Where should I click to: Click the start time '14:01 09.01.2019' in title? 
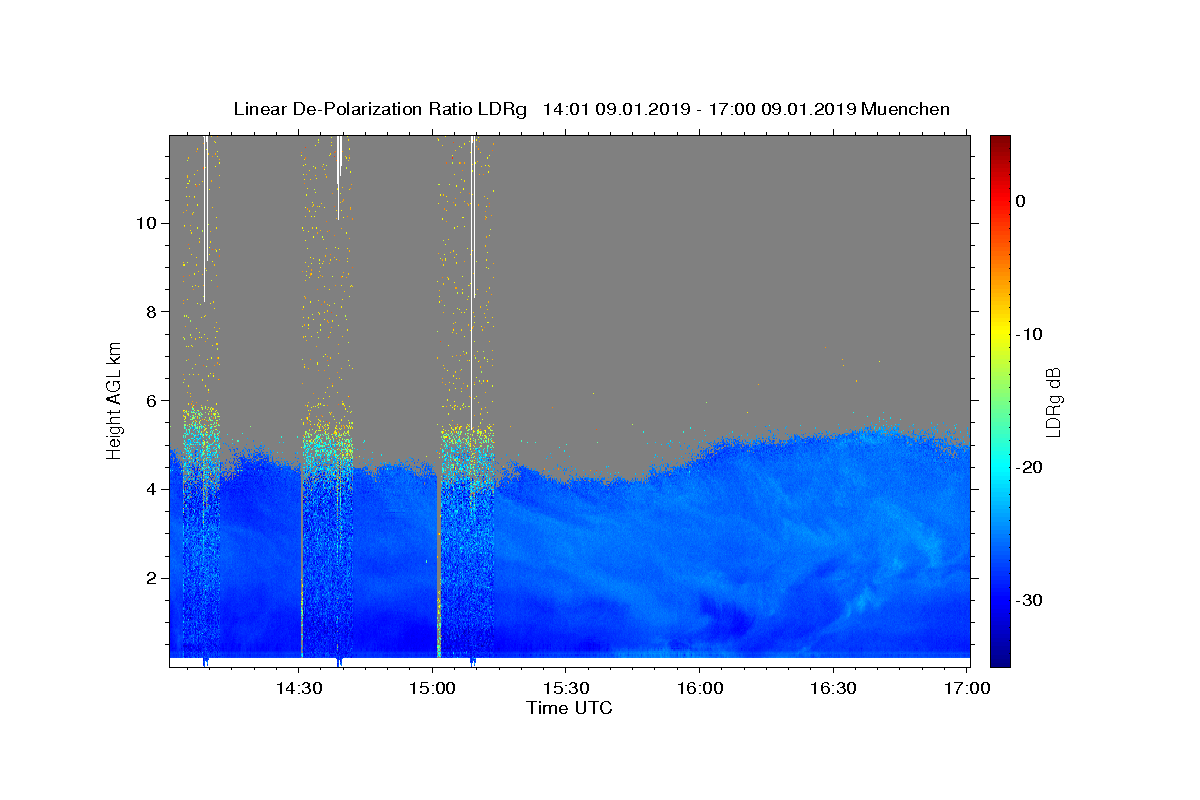(616, 109)
